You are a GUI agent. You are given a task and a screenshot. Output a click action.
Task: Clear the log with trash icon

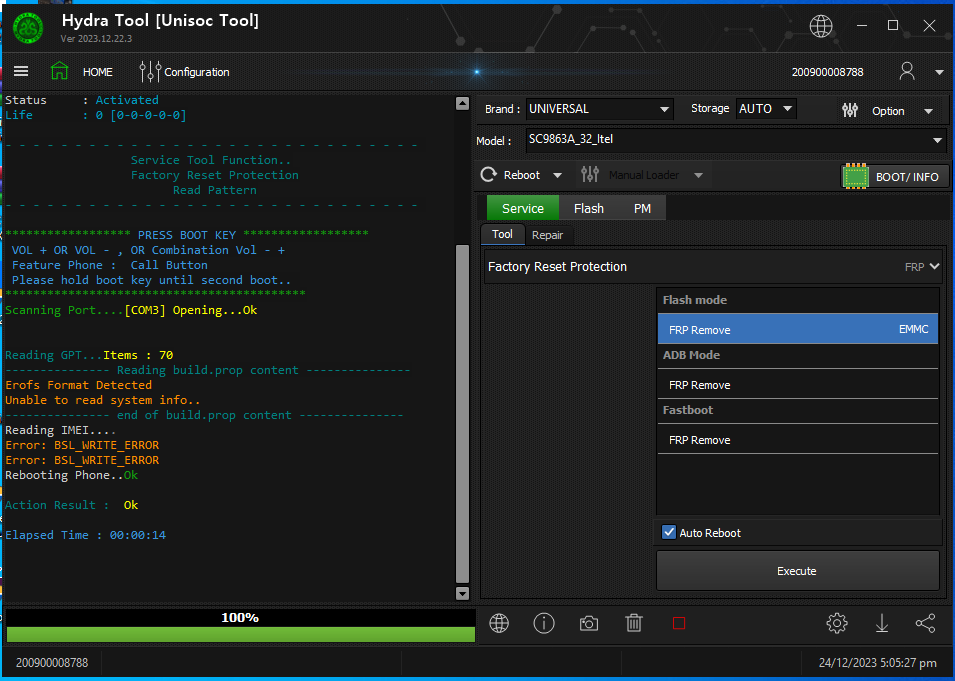633,623
